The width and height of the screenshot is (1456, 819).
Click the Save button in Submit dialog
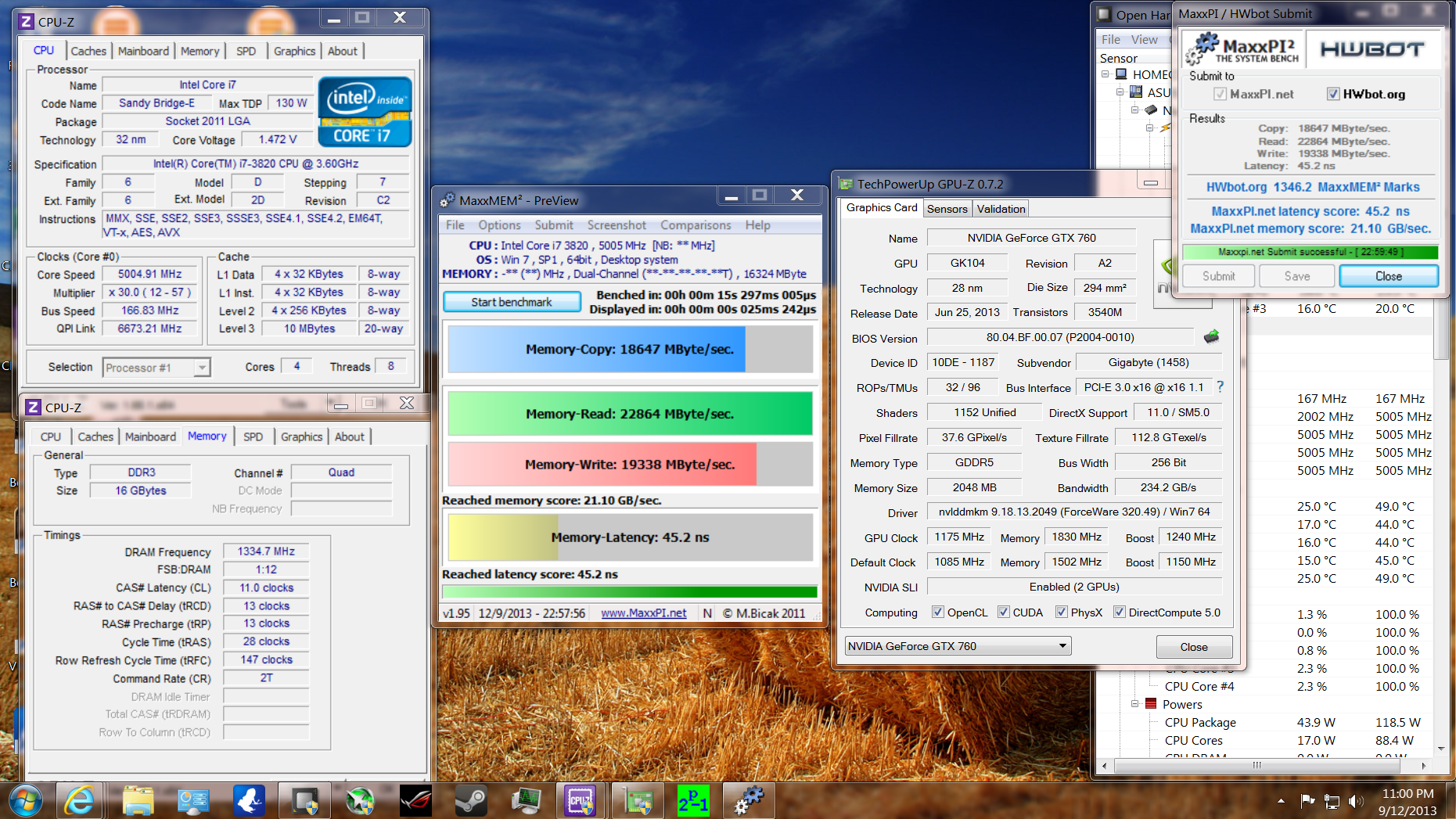(1297, 276)
